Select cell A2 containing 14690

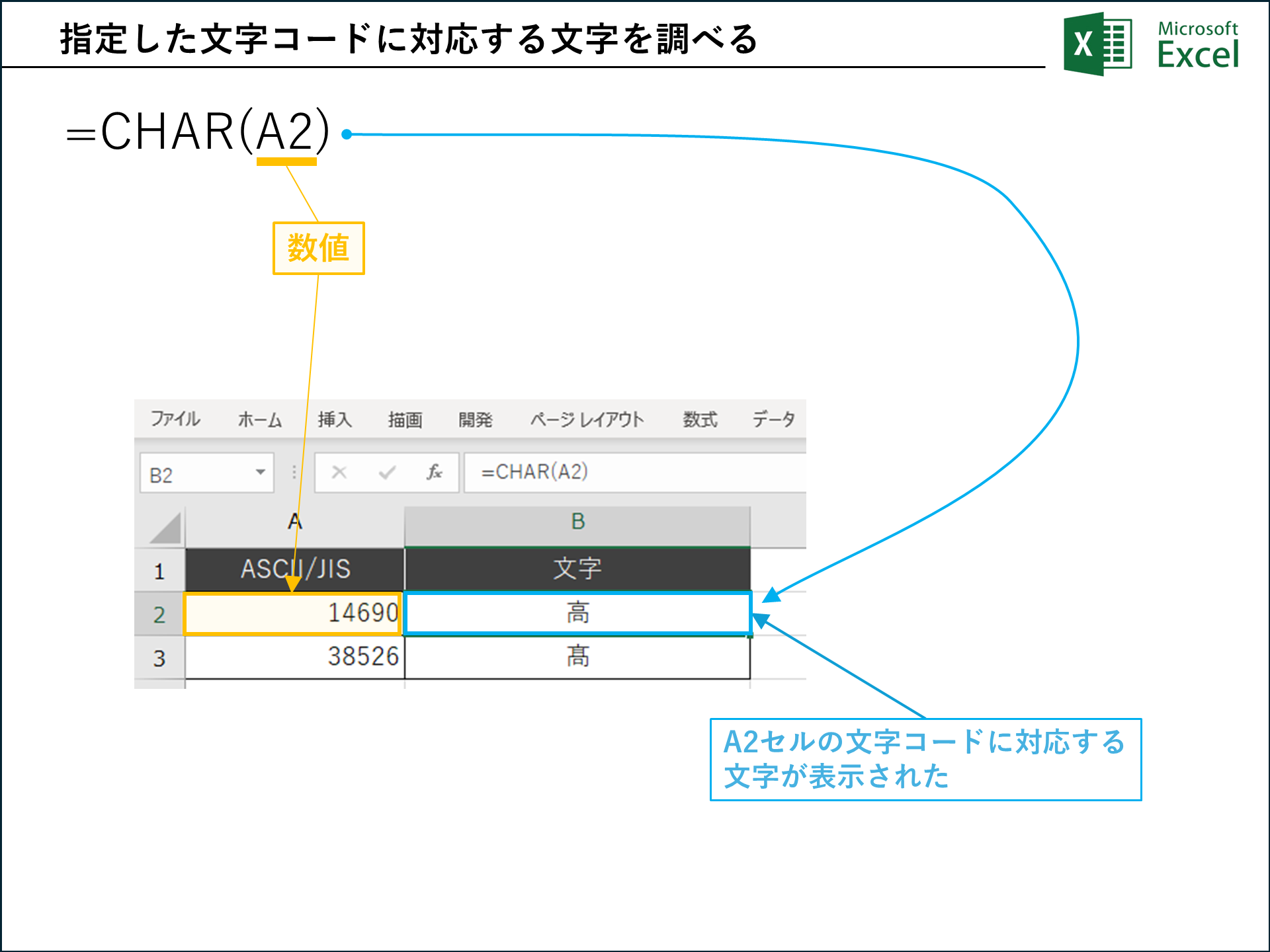[x=293, y=612]
